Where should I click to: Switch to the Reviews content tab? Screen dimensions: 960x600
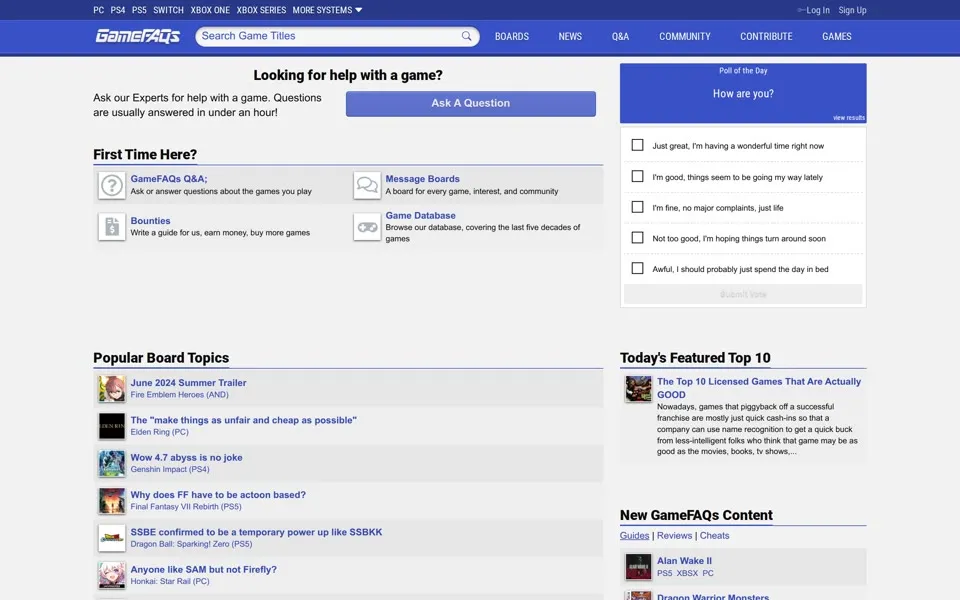click(674, 535)
